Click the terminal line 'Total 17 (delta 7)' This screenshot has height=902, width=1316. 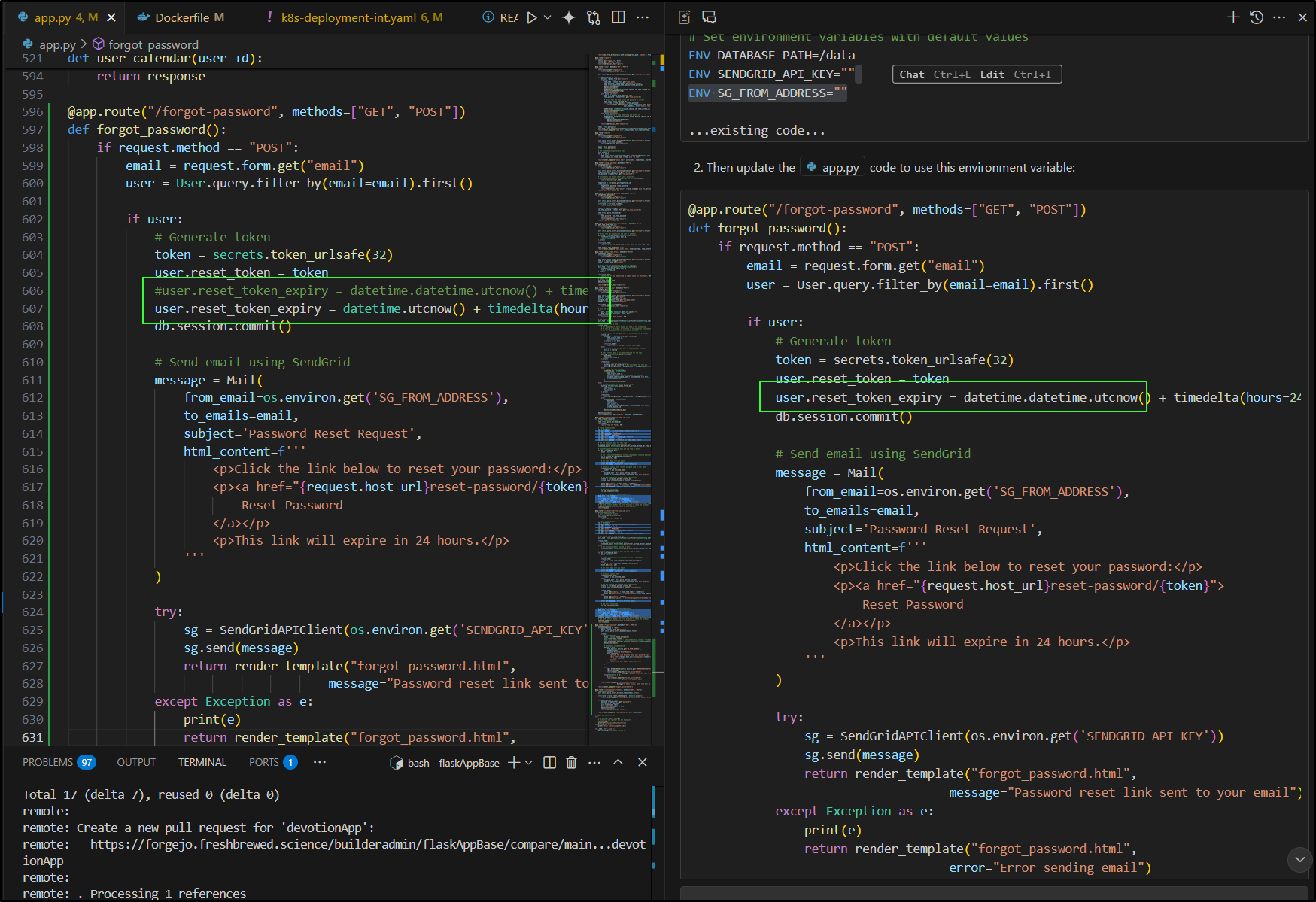click(150, 794)
